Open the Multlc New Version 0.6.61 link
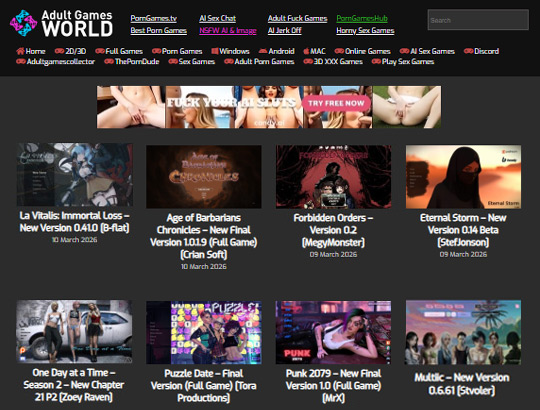540x410 pixels. pos(462,384)
